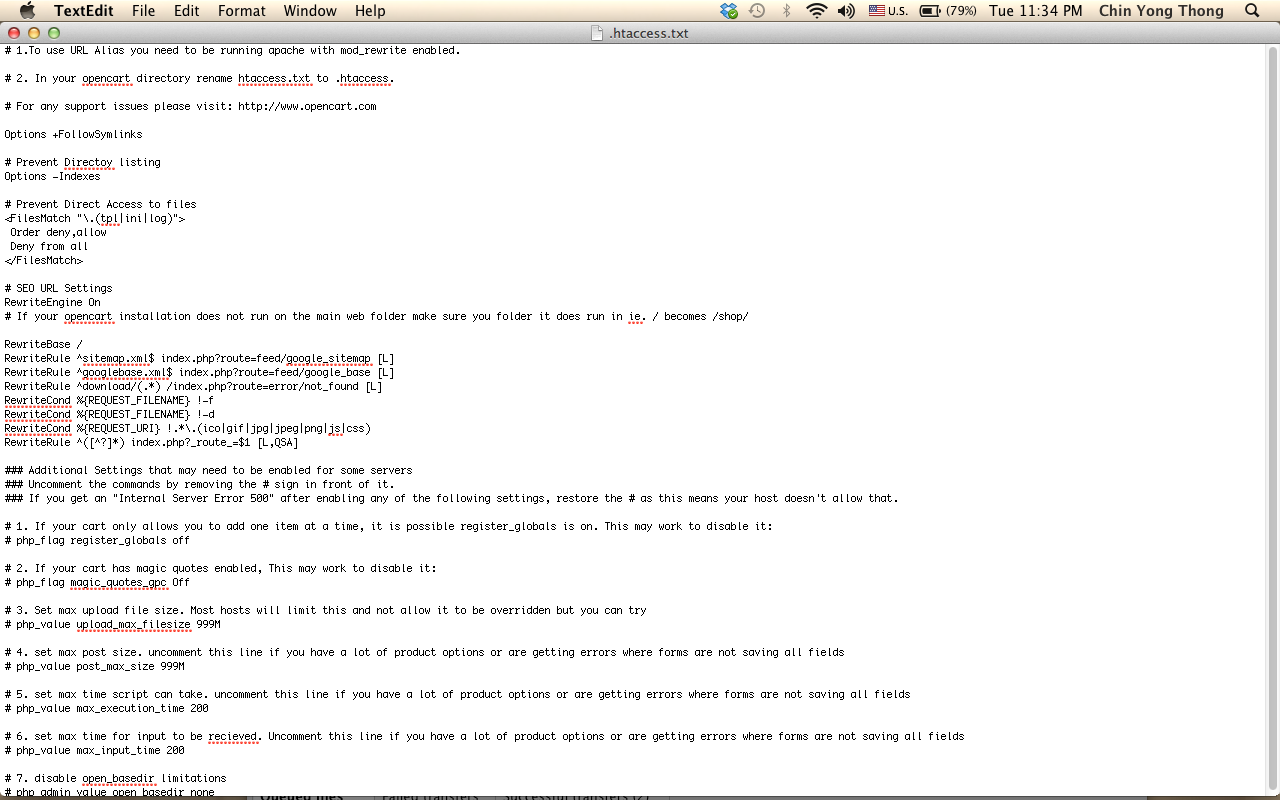Click the '### Additional Settings' comment line
Viewport: 1280px width, 800px height.
[x=208, y=470]
